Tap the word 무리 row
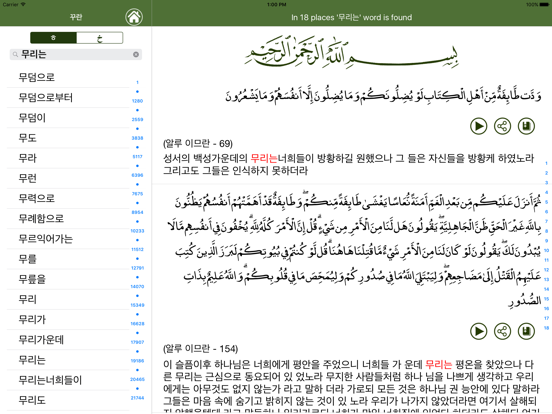552x414 pixels. coord(68,299)
